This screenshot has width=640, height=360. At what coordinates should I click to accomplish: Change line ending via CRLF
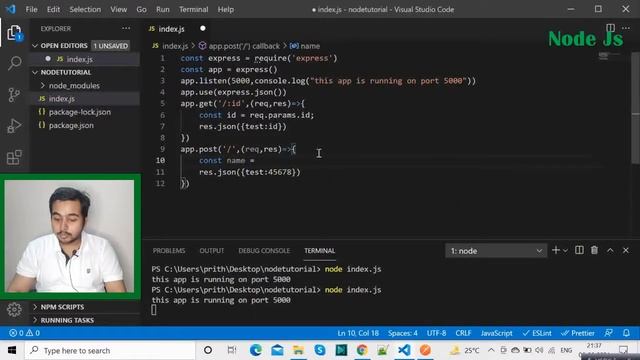click(x=463, y=333)
